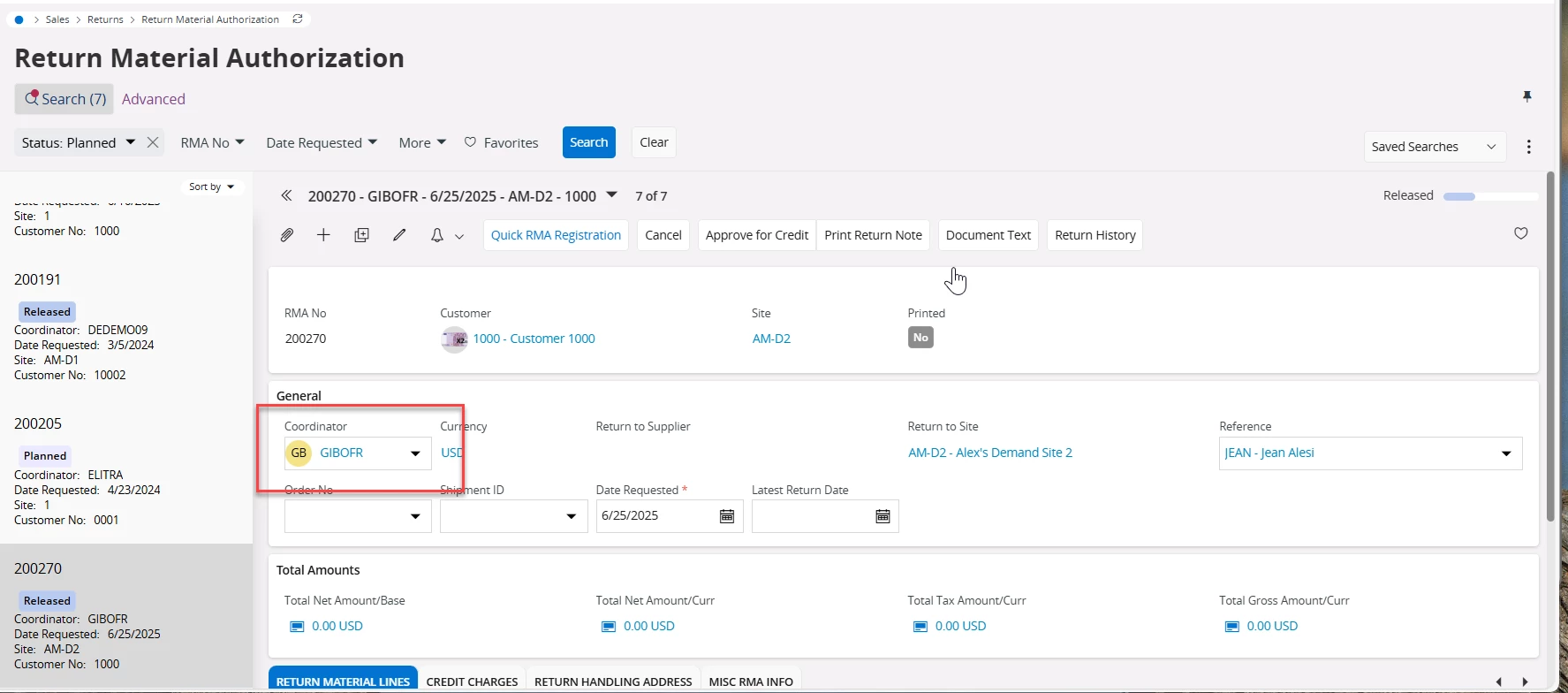
Task: Click Total Tax Amount/Curr currency icon
Action: (920, 626)
